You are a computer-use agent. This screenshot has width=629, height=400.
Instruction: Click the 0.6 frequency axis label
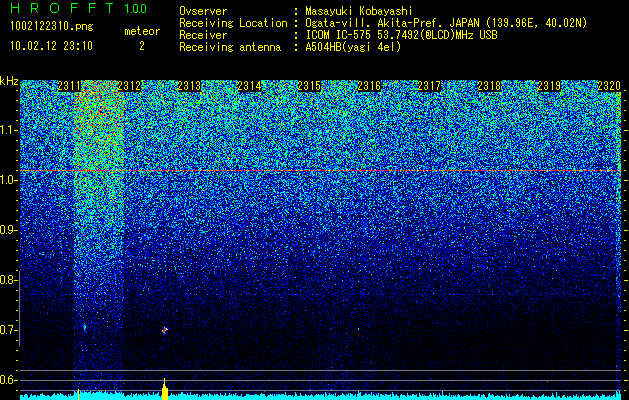pyautogui.click(x=8, y=380)
